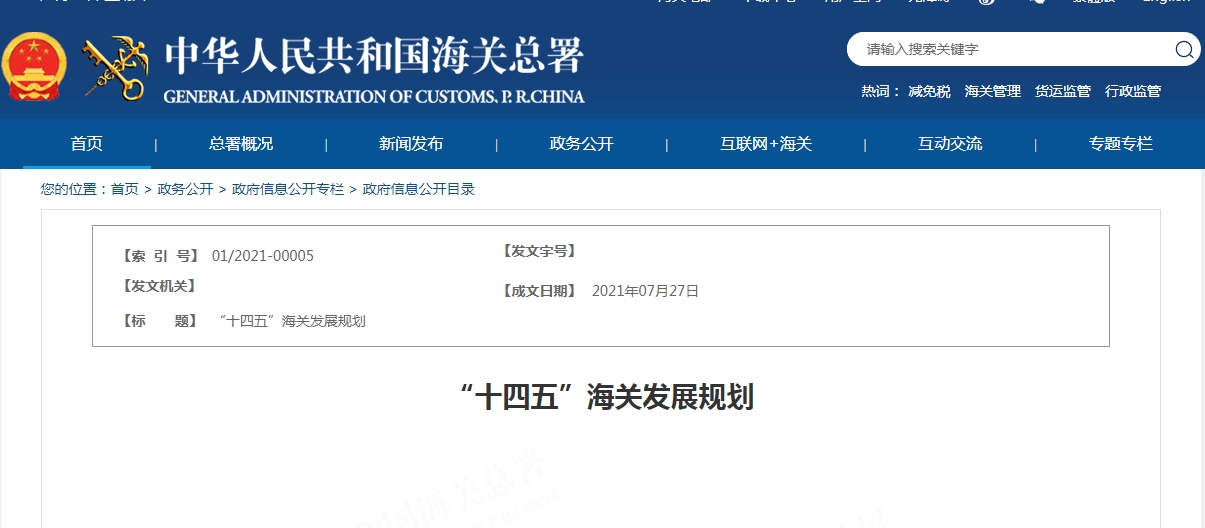This screenshot has width=1205, height=528.
Task: Click the site title 中华人民共和国海关总署
Action: (374, 57)
